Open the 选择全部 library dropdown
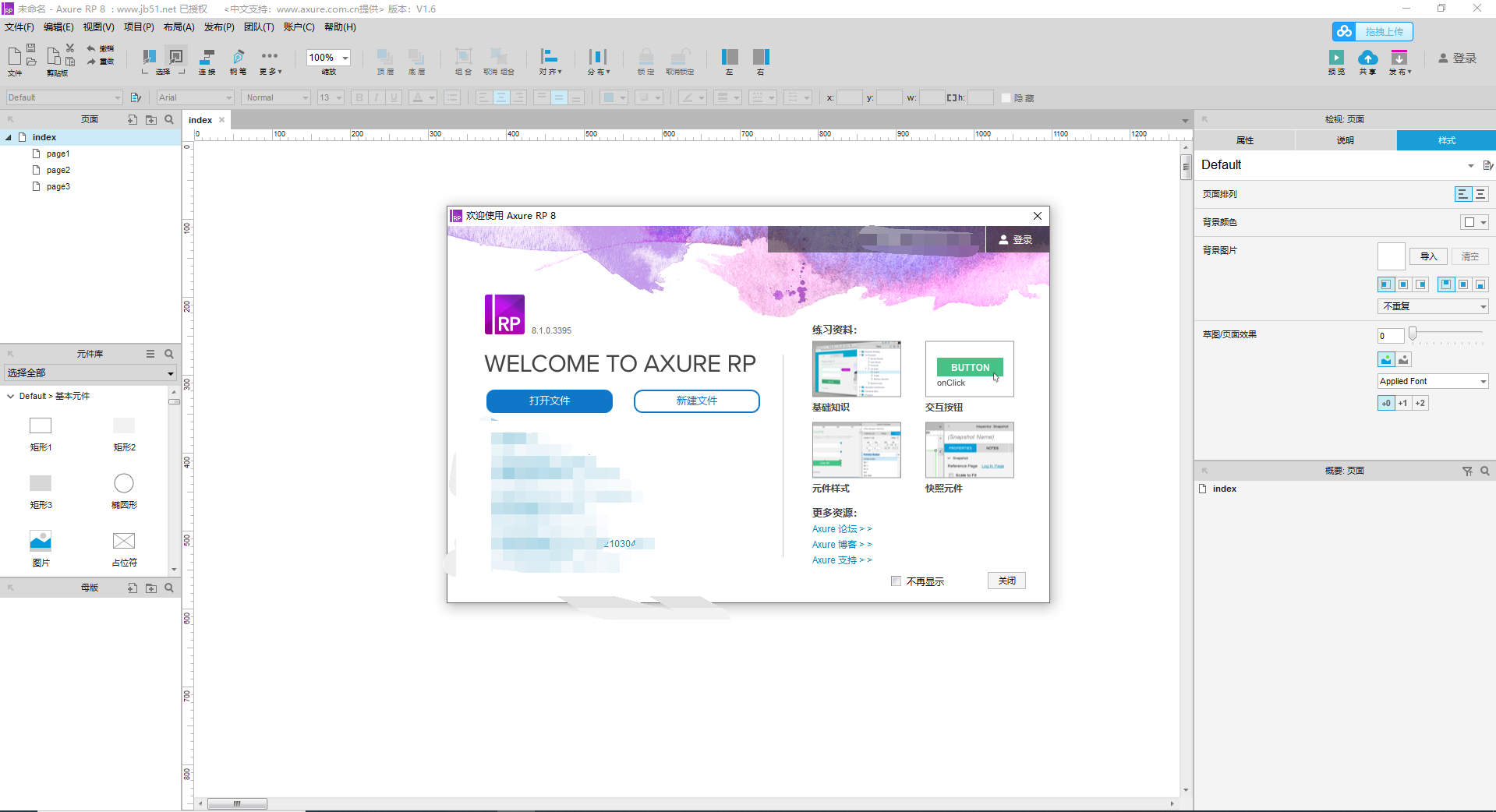 pyautogui.click(x=90, y=372)
